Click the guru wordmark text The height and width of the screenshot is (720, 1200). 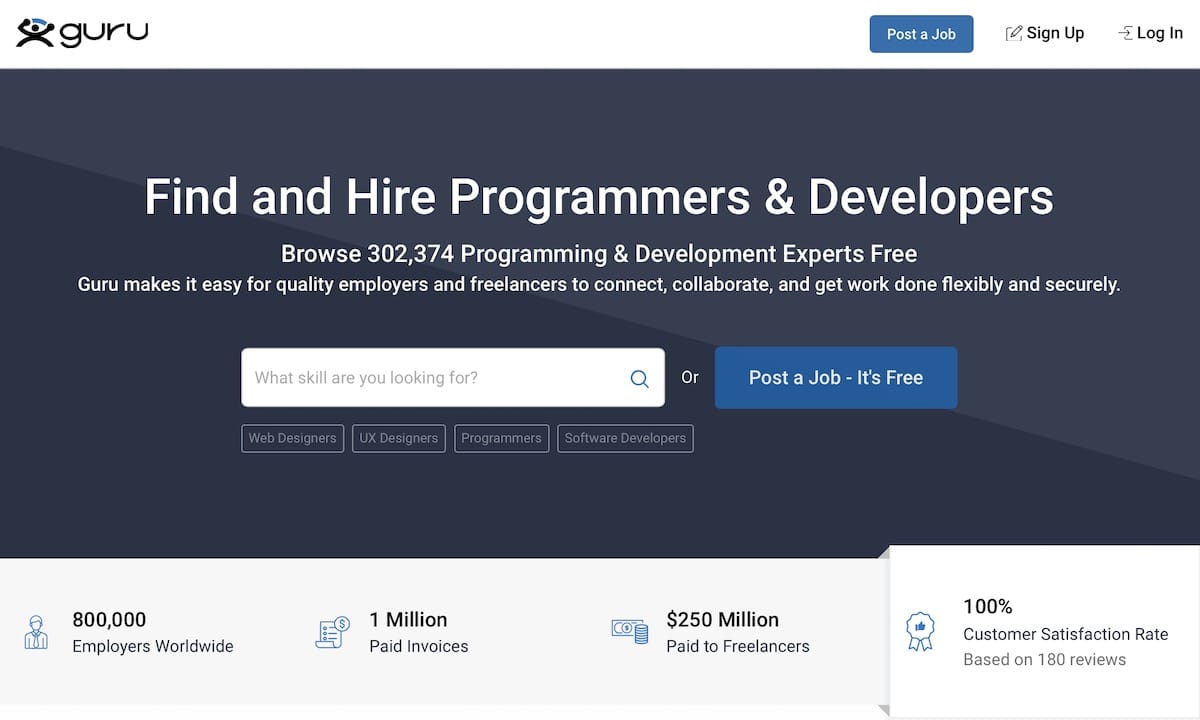click(x=104, y=33)
